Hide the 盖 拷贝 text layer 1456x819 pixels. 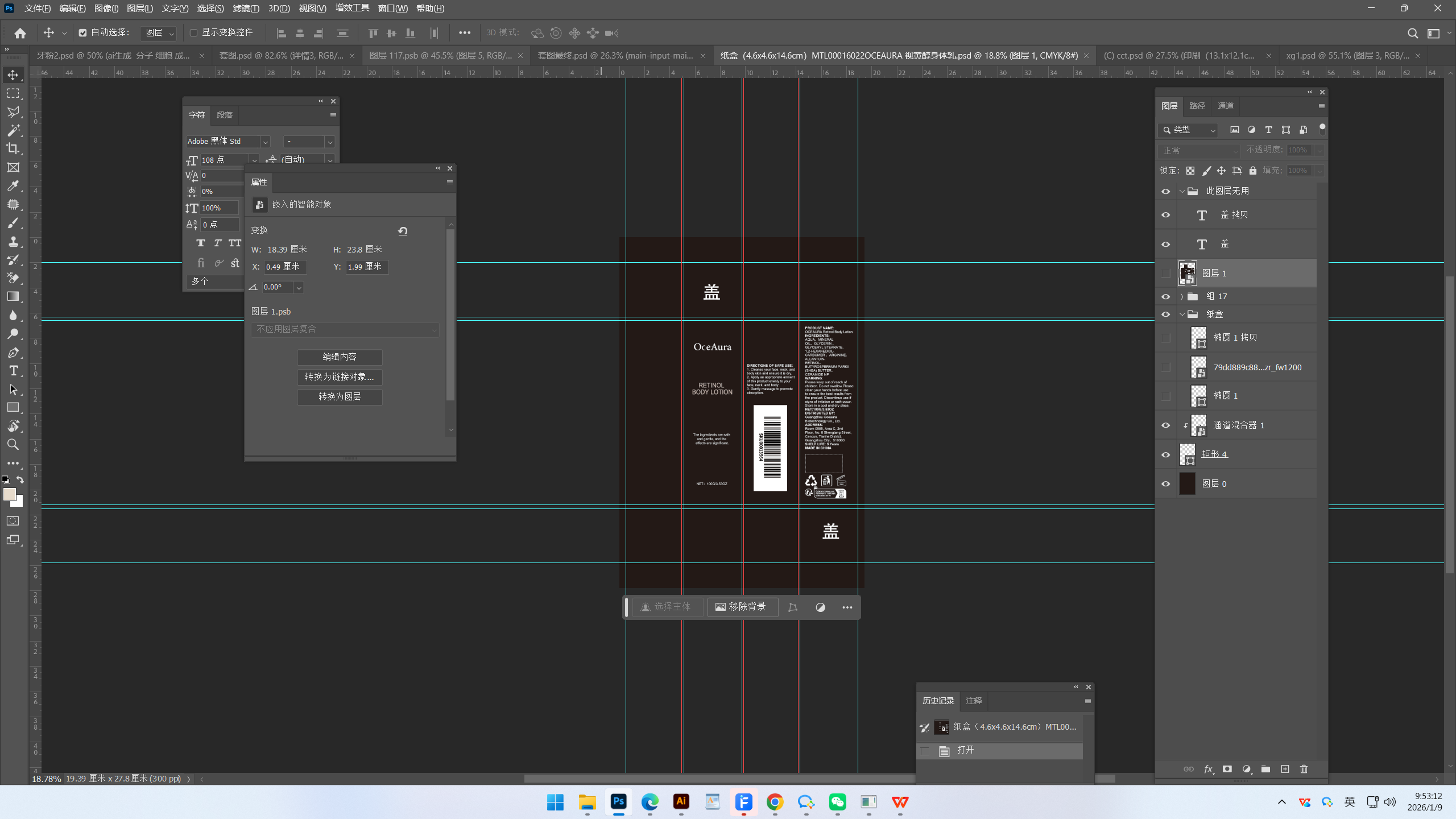(x=1165, y=215)
